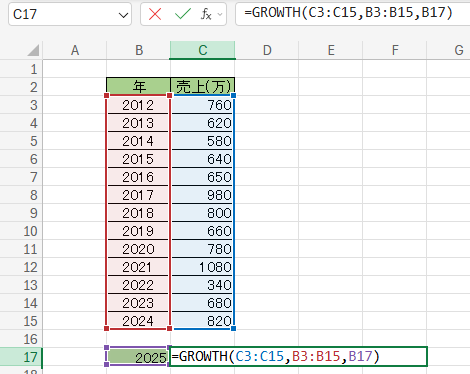Click the sales cell with value 780

[203, 249]
